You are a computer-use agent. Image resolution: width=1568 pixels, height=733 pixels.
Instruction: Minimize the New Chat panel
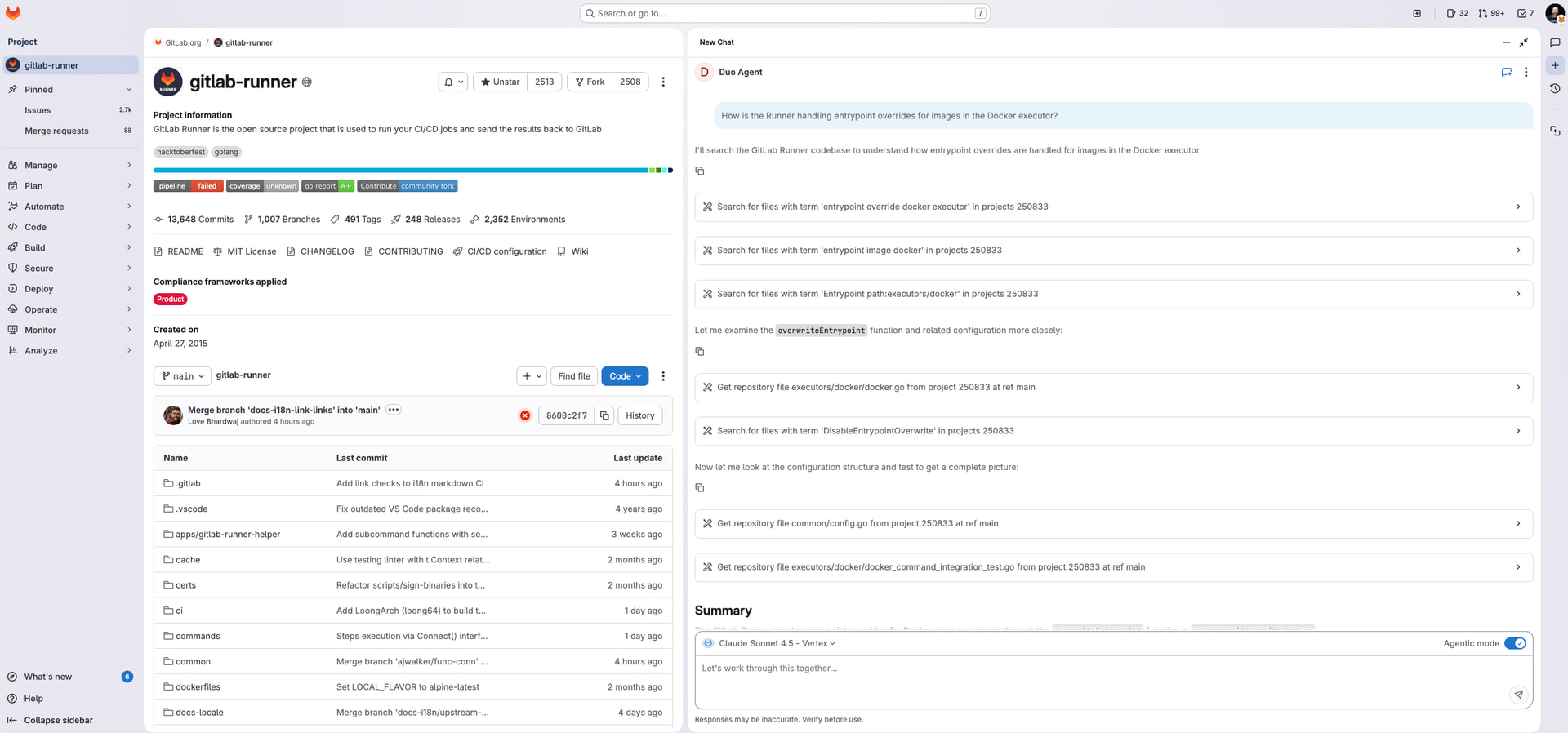[x=1507, y=42]
